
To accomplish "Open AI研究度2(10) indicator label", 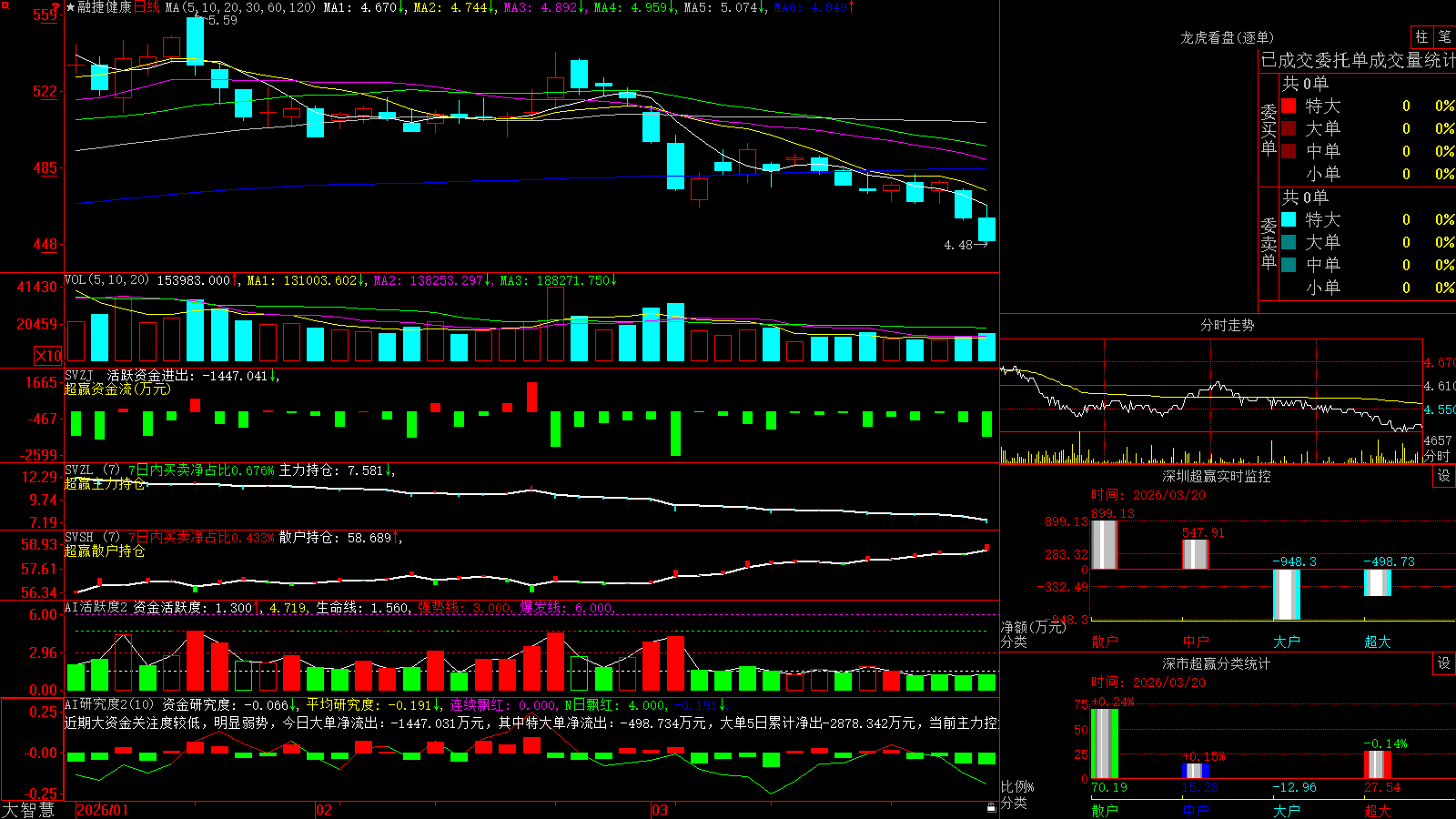I will [109, 704].
